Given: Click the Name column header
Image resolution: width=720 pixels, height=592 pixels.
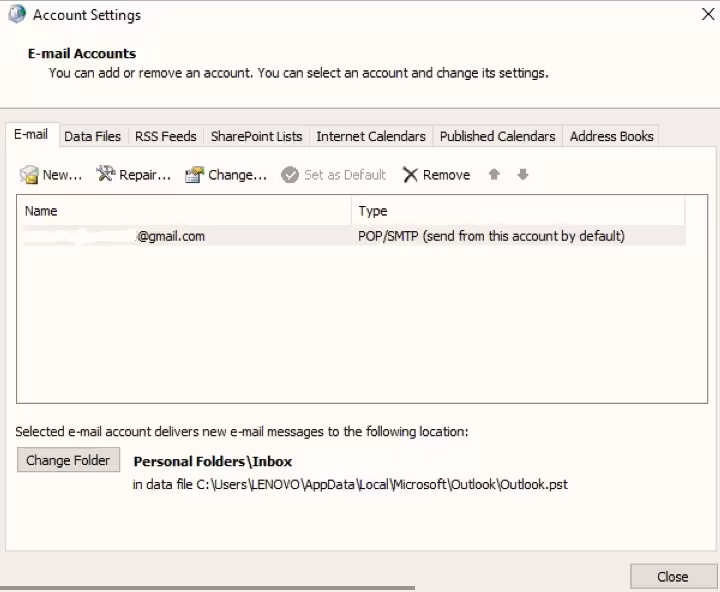Looking at the screenshot, I should tap(184, 211).
